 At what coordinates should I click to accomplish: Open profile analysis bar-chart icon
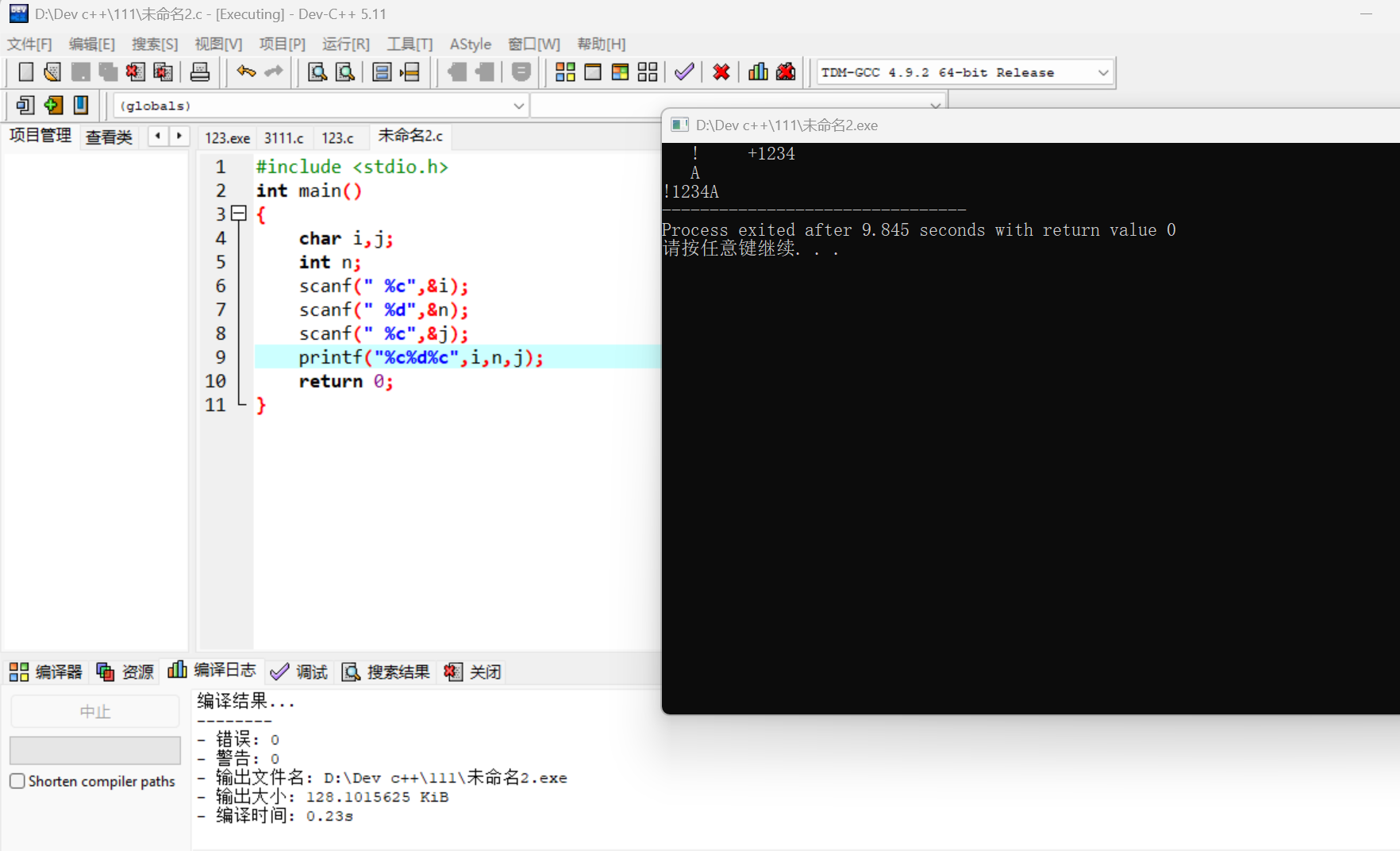tap(758, 72)
